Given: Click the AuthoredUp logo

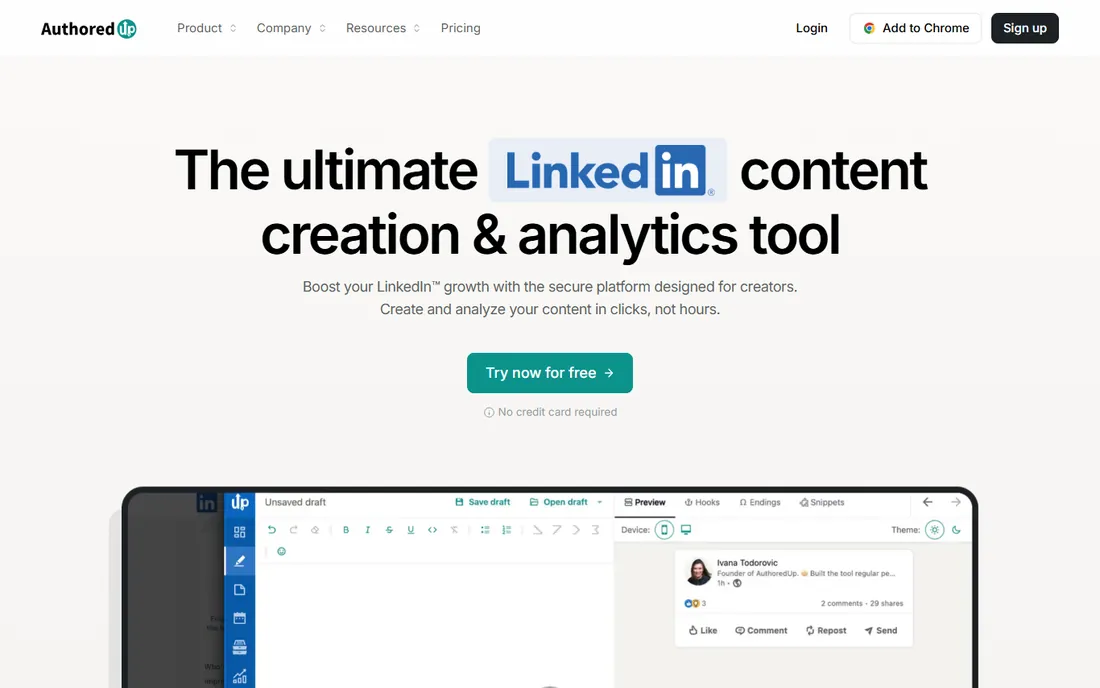Looking at the screenshot, I should 88,29.
